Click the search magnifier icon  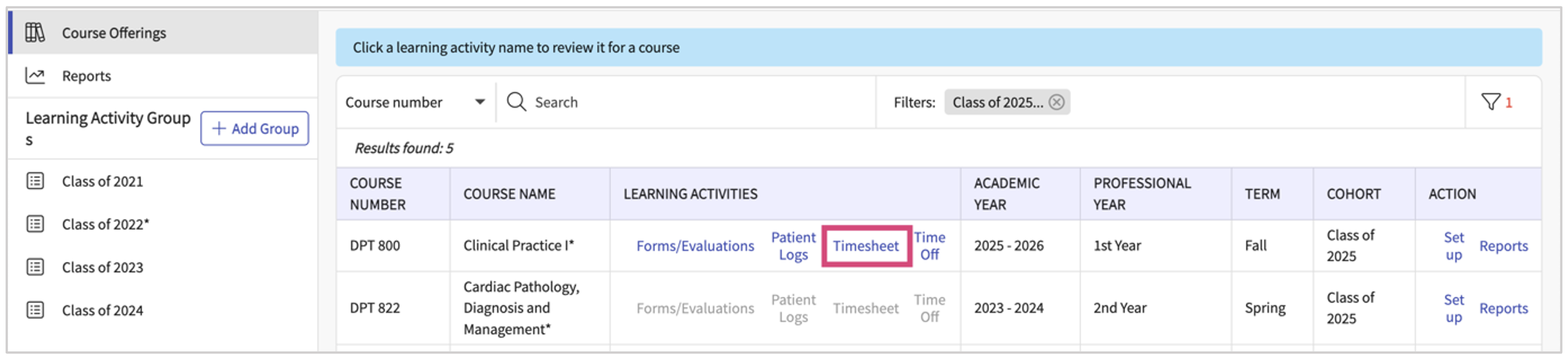pos(516,101)
